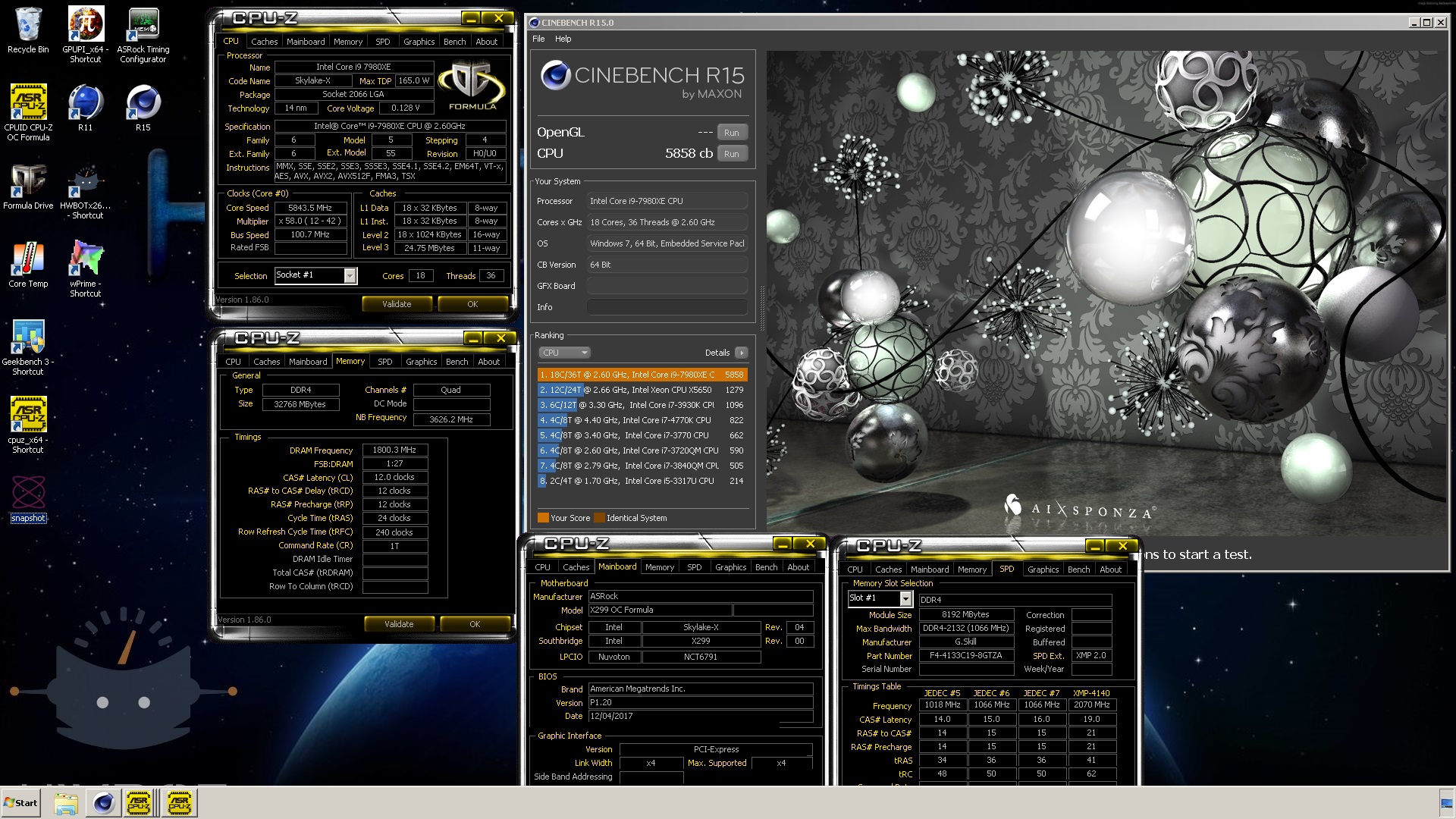
Task: Run the Cinebench OpenGL test
Action: point(731,133)
